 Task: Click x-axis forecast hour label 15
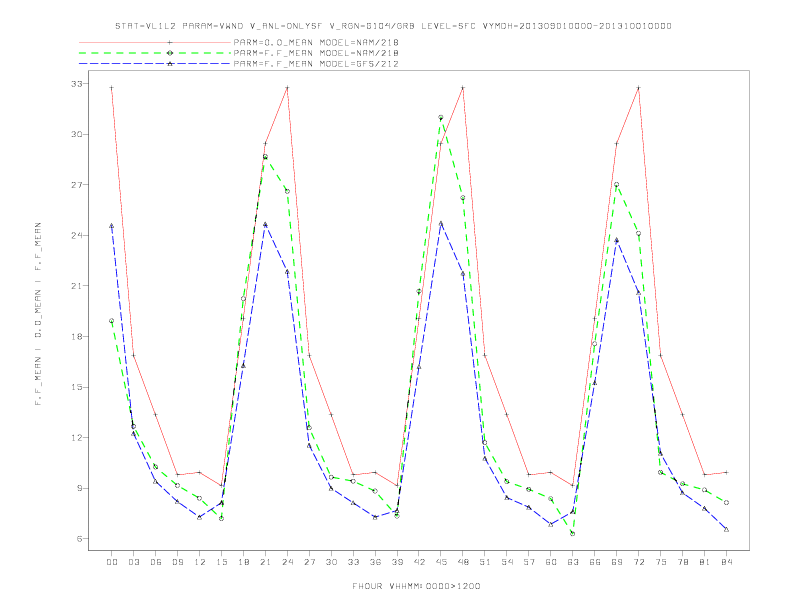click(x=222, y=562)
